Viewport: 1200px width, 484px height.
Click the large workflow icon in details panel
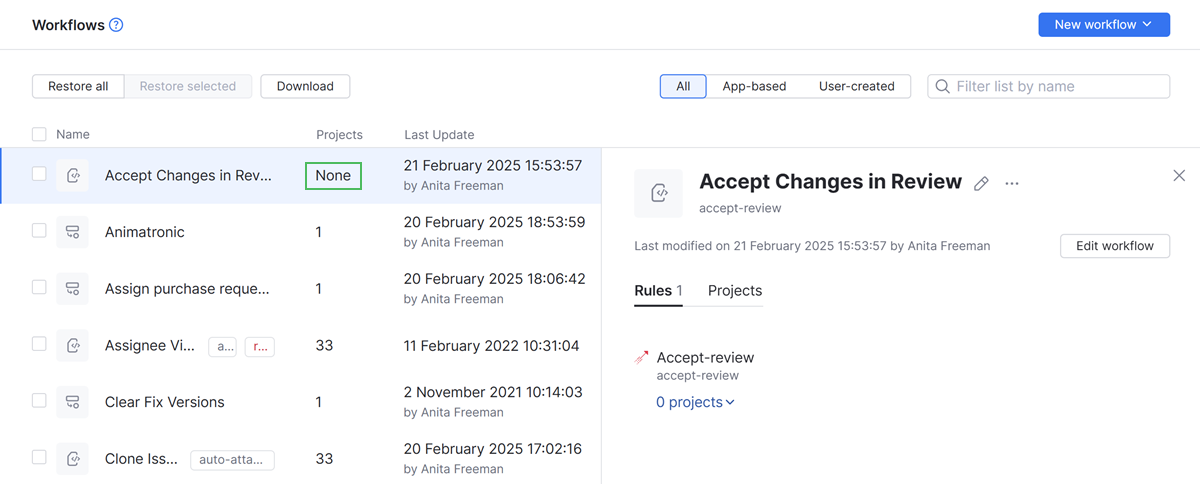[x=658, y=193]
